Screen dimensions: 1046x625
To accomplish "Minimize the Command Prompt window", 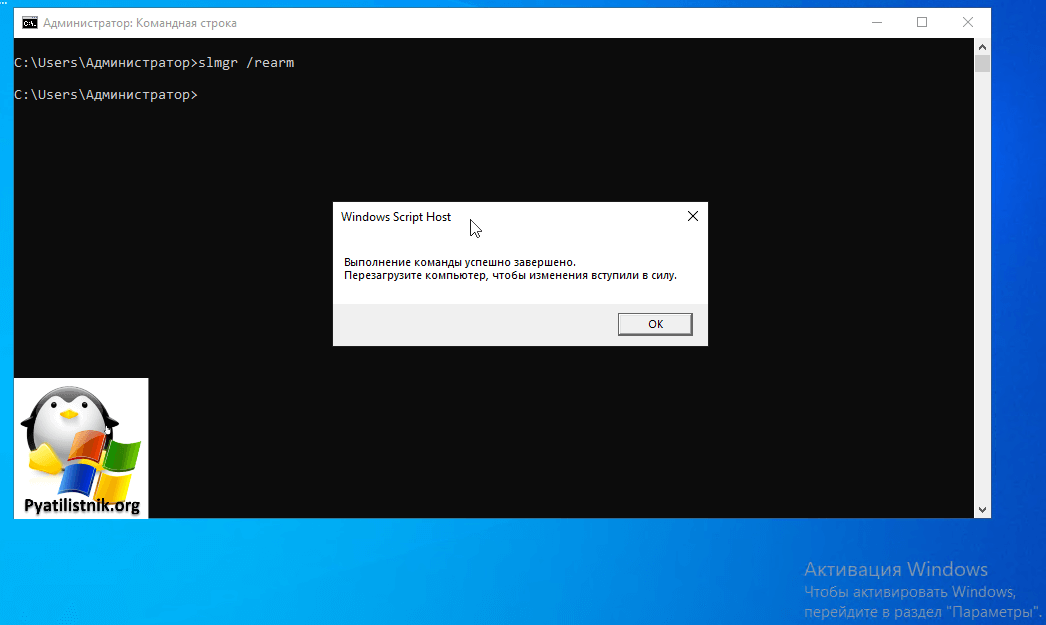I will point(877,23).
